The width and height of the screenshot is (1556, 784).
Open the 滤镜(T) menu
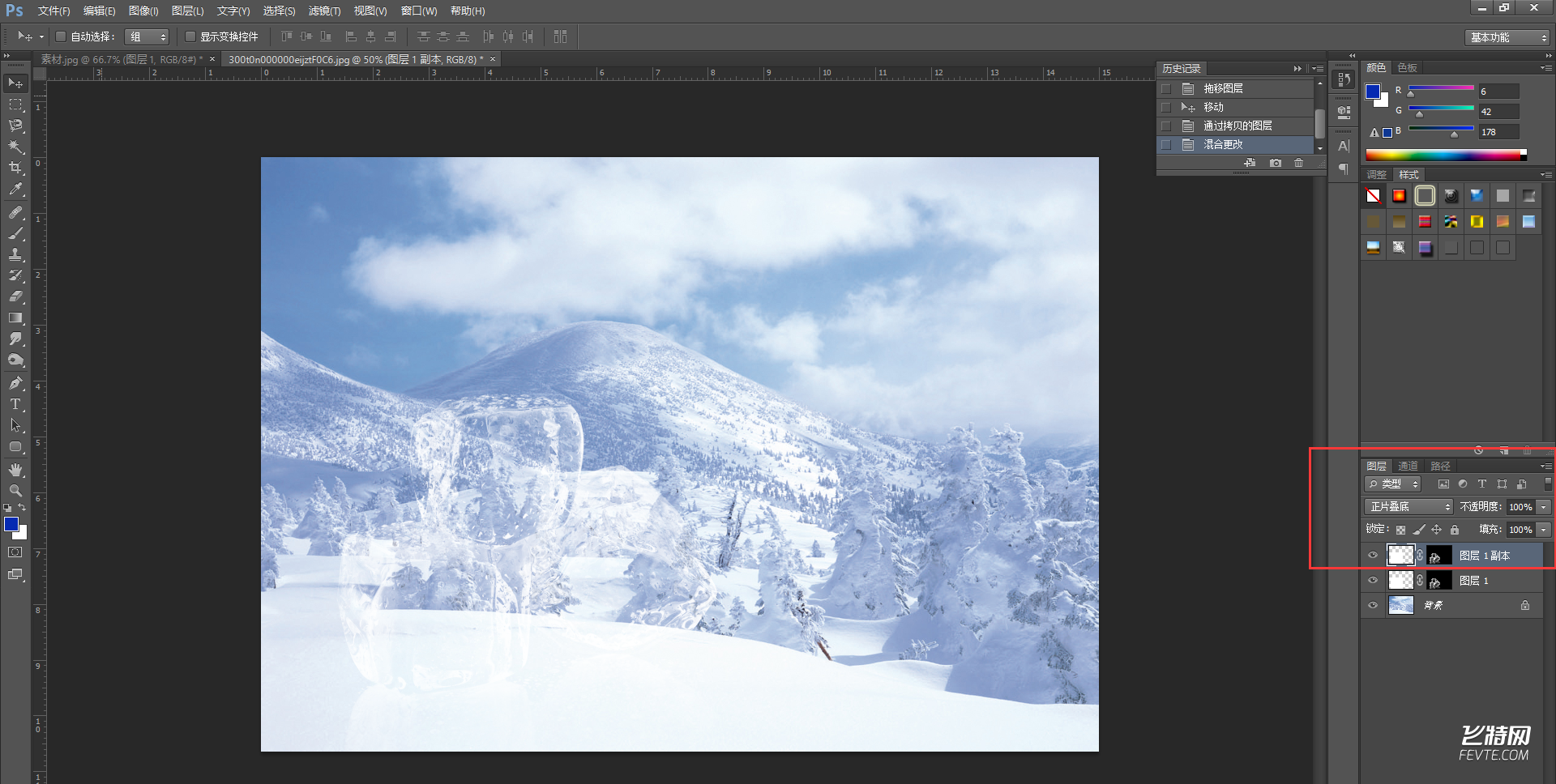(x=324, y=11)
